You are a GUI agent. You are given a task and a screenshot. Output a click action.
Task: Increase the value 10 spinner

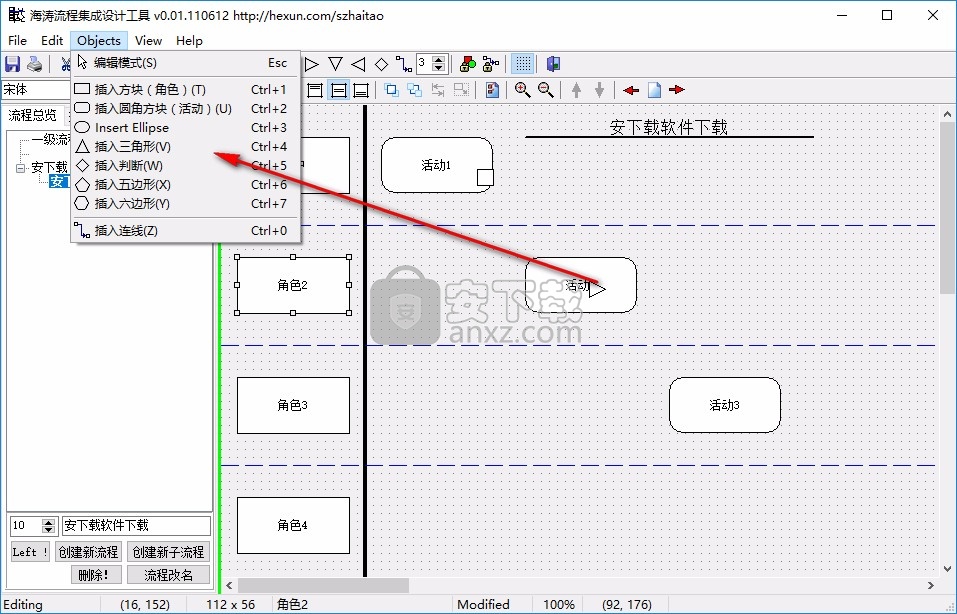[49, 521]
